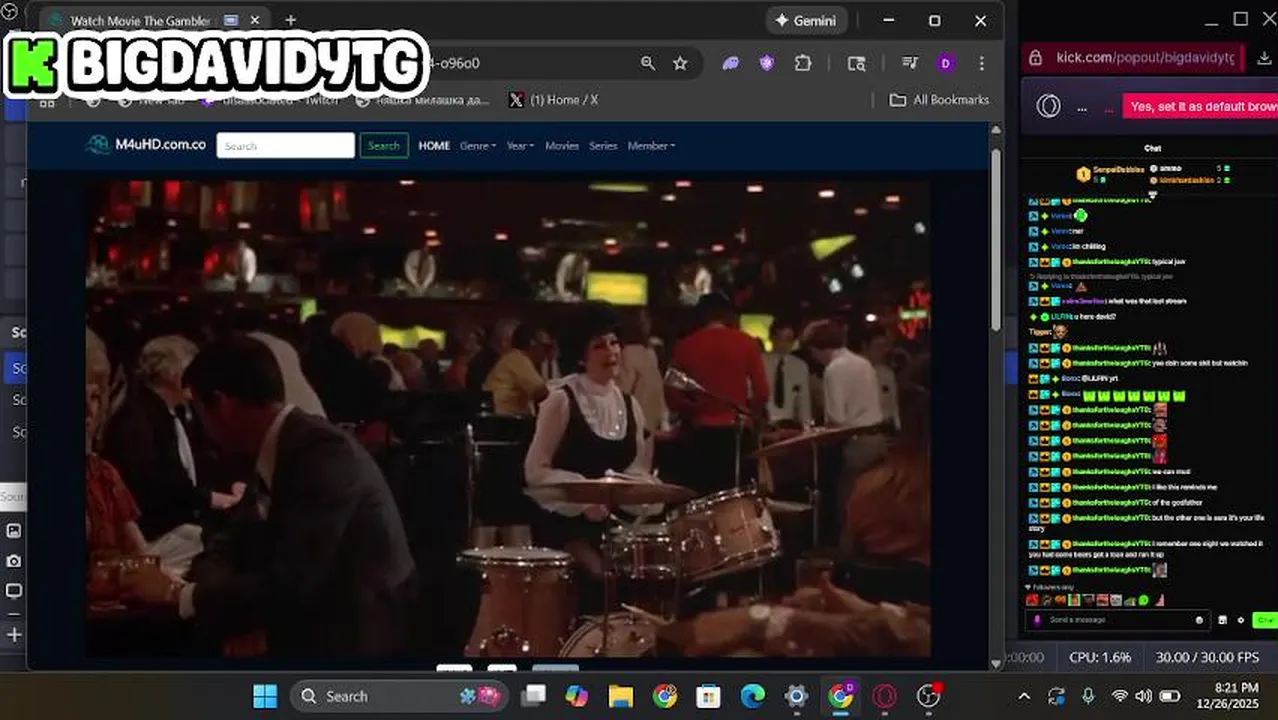Click the scroll-down arrow of page scrollbar

(x=996, y=662)
